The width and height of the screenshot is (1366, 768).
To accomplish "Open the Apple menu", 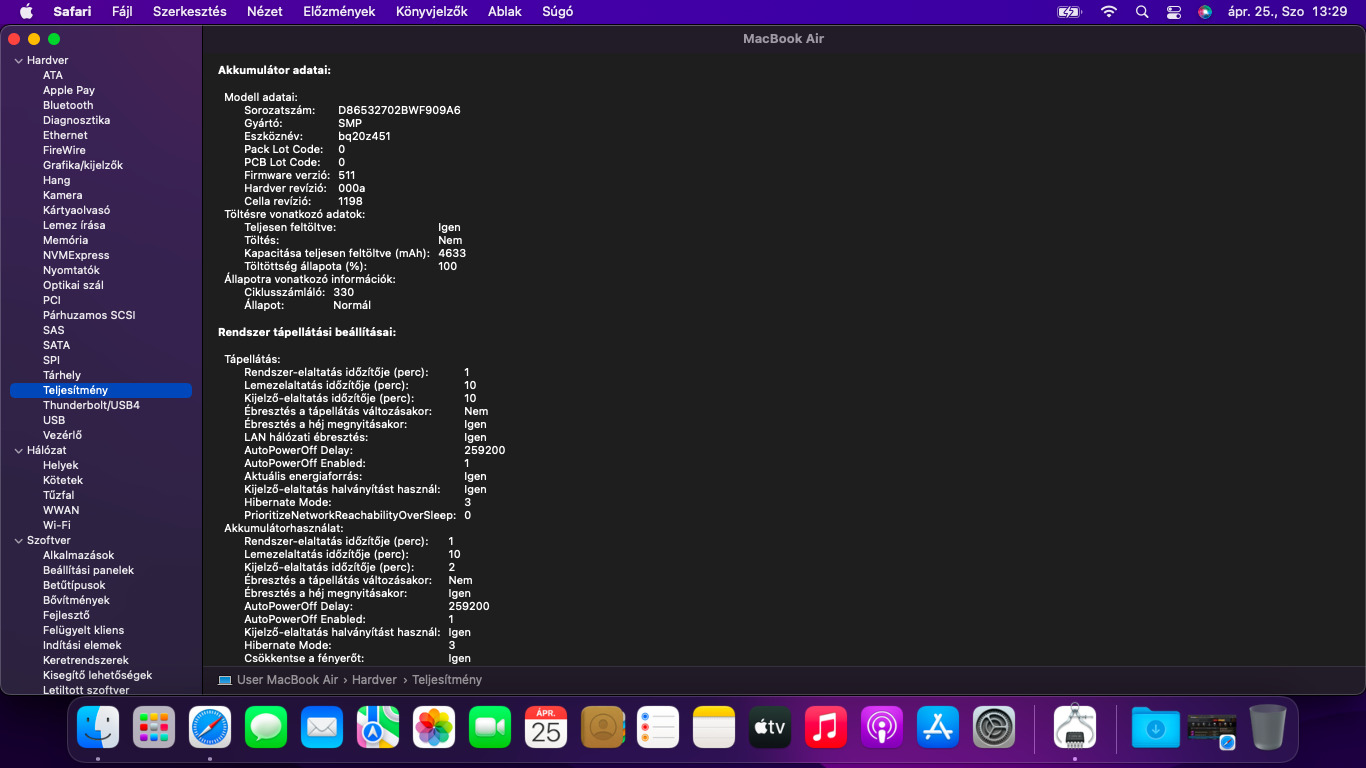I will click(x=26, y=12).
